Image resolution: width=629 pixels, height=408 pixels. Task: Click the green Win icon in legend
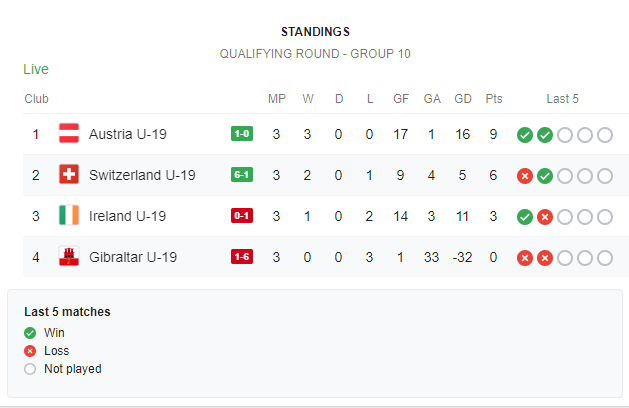tap(30, 333)
